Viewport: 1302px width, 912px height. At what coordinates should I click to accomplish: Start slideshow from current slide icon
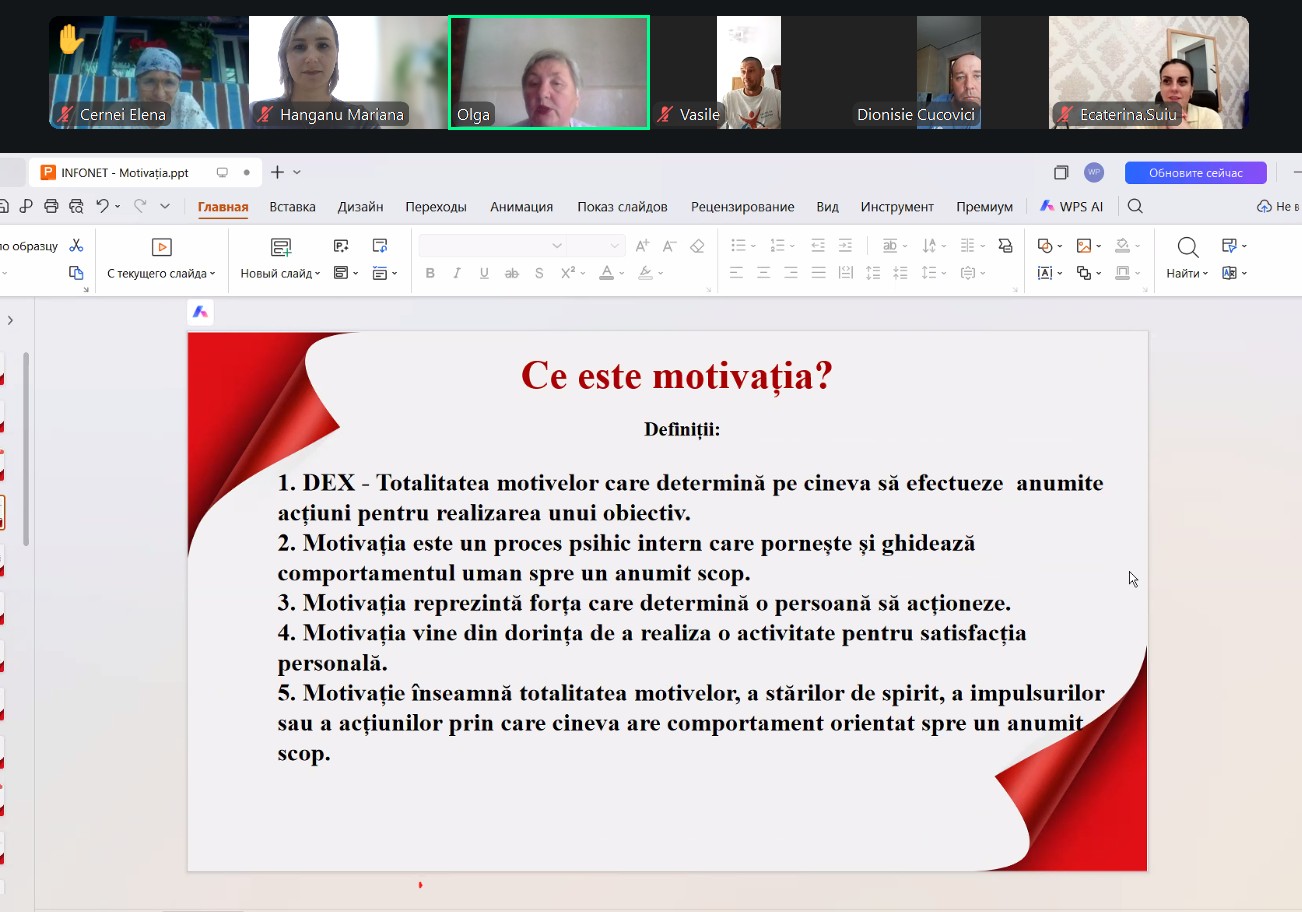161,246
